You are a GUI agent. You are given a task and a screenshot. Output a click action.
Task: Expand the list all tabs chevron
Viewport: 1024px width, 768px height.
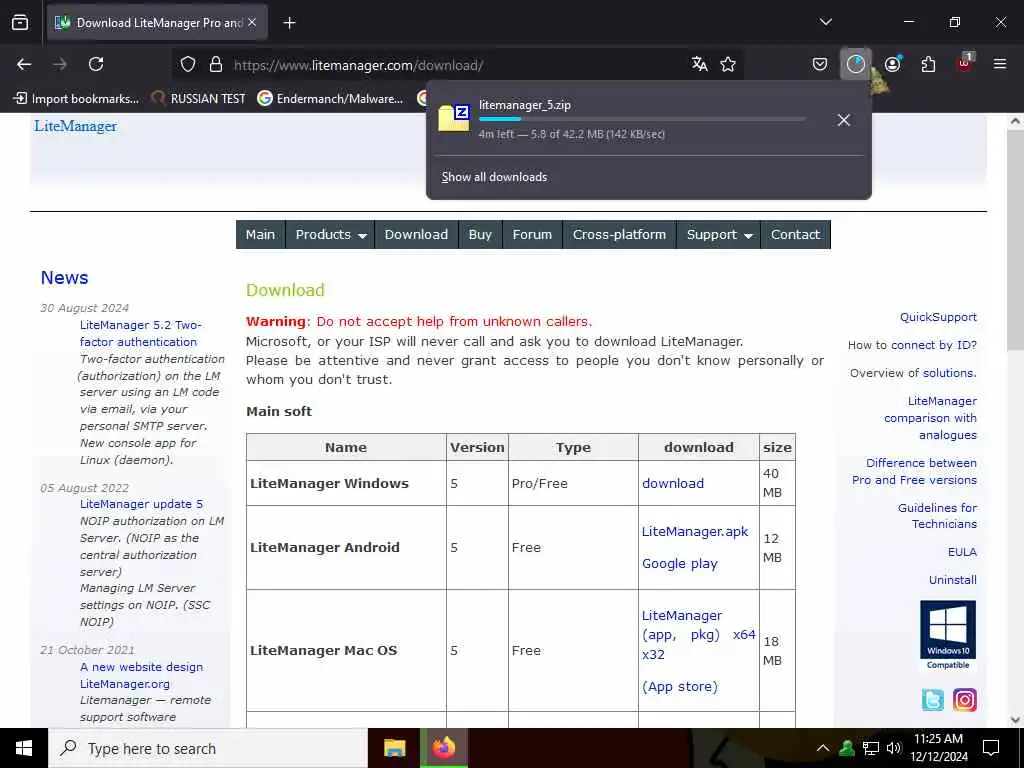825,22
